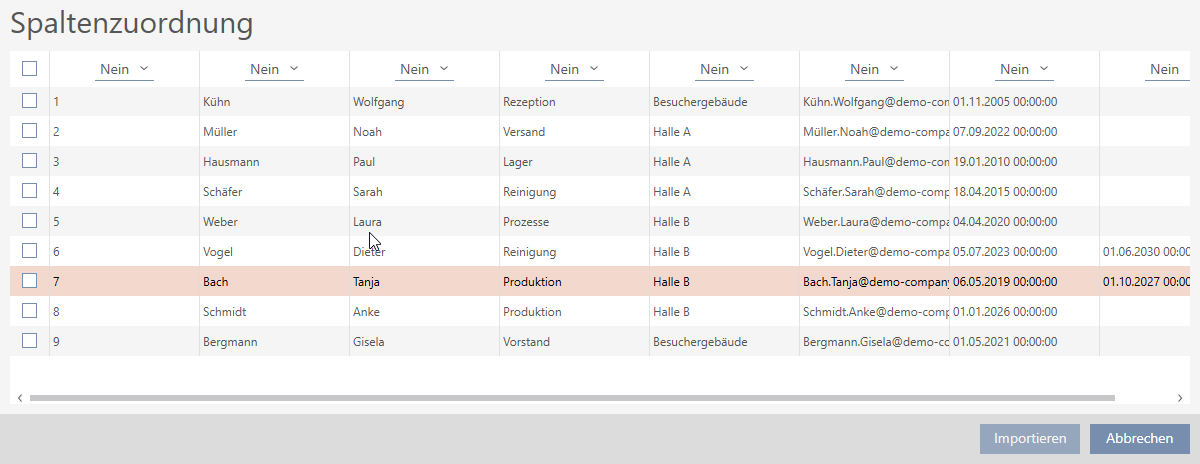The height and width of the screenshot is (464, 1200).
Task: Open the first column's Nein dropdown
Action: [124, 69]
